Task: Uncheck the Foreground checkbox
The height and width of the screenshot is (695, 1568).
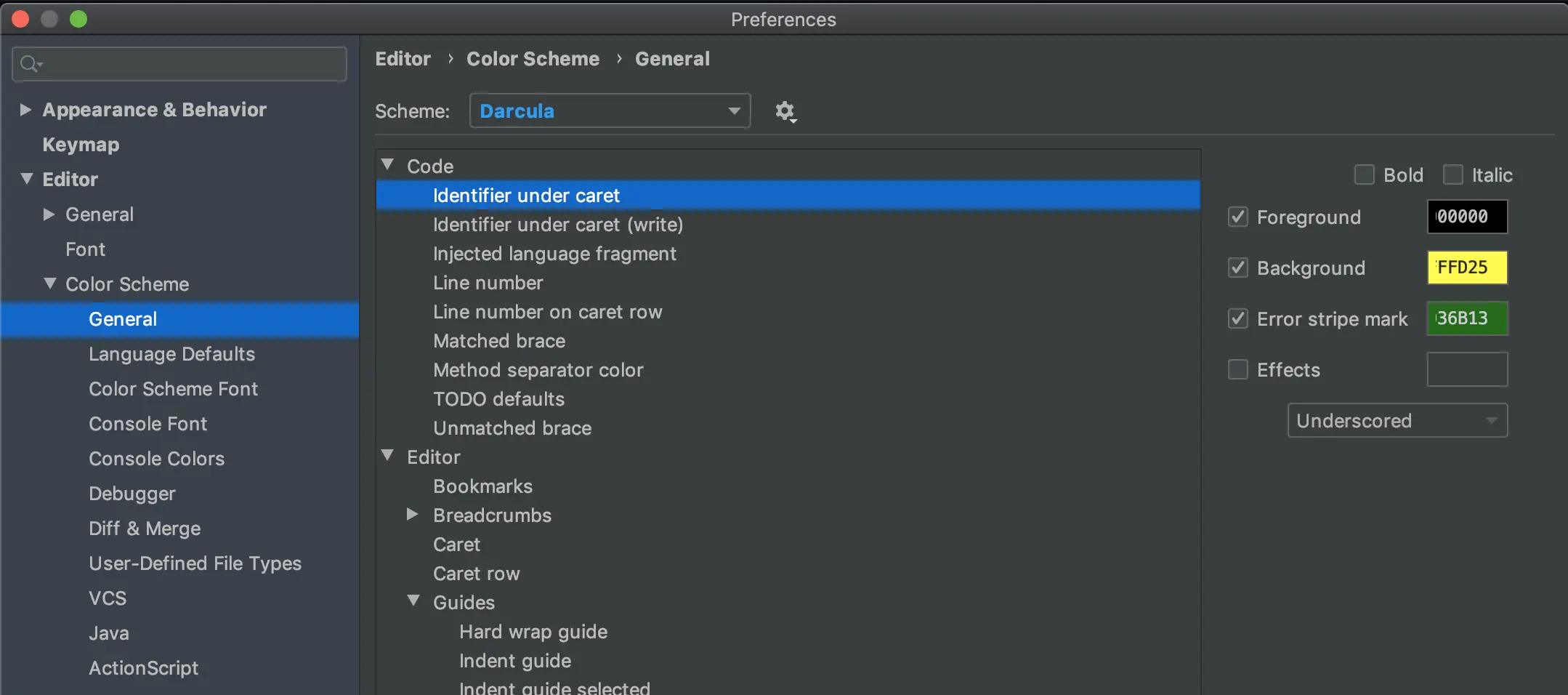Action: [x=1238, y=217]
